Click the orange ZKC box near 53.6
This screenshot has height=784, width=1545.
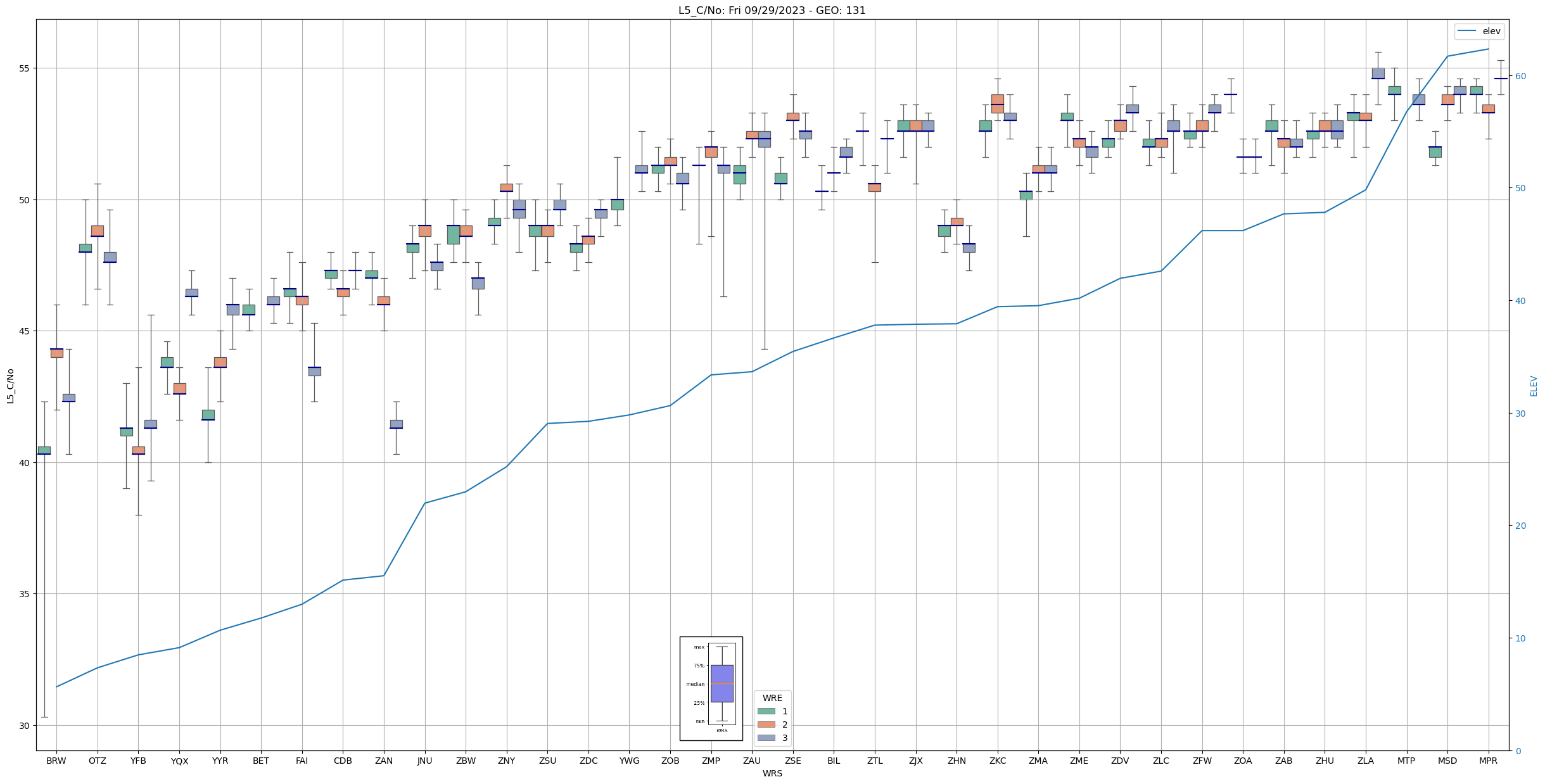coord(997,104)
